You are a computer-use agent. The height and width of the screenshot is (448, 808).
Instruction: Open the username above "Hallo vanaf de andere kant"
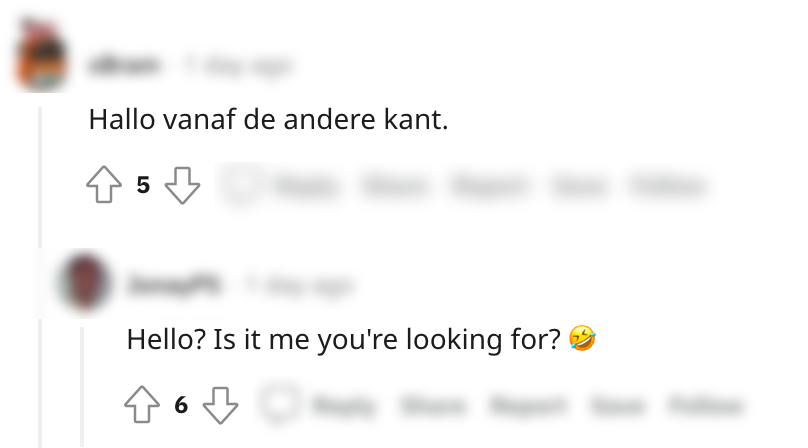pos(123,66)
